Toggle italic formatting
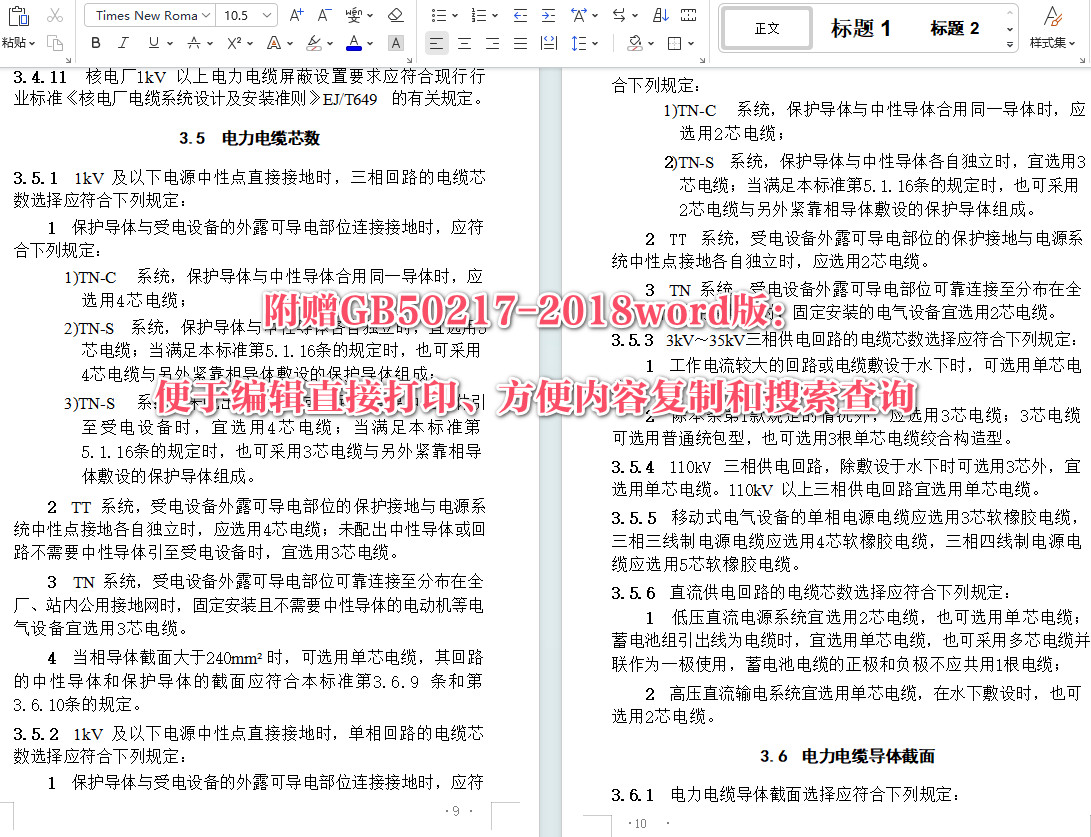 123,43
